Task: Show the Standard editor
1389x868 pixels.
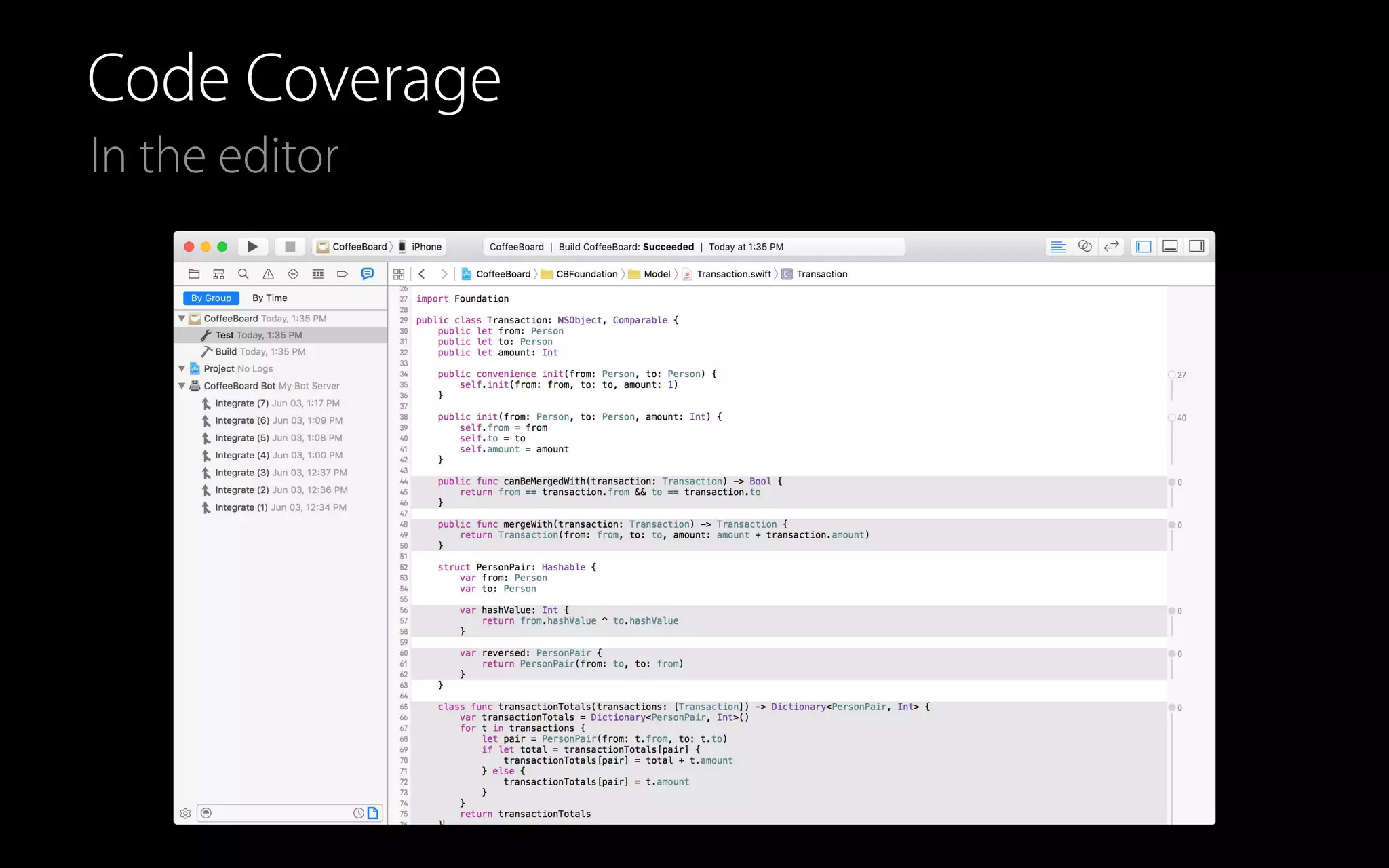Action: tap(1058, 247)
